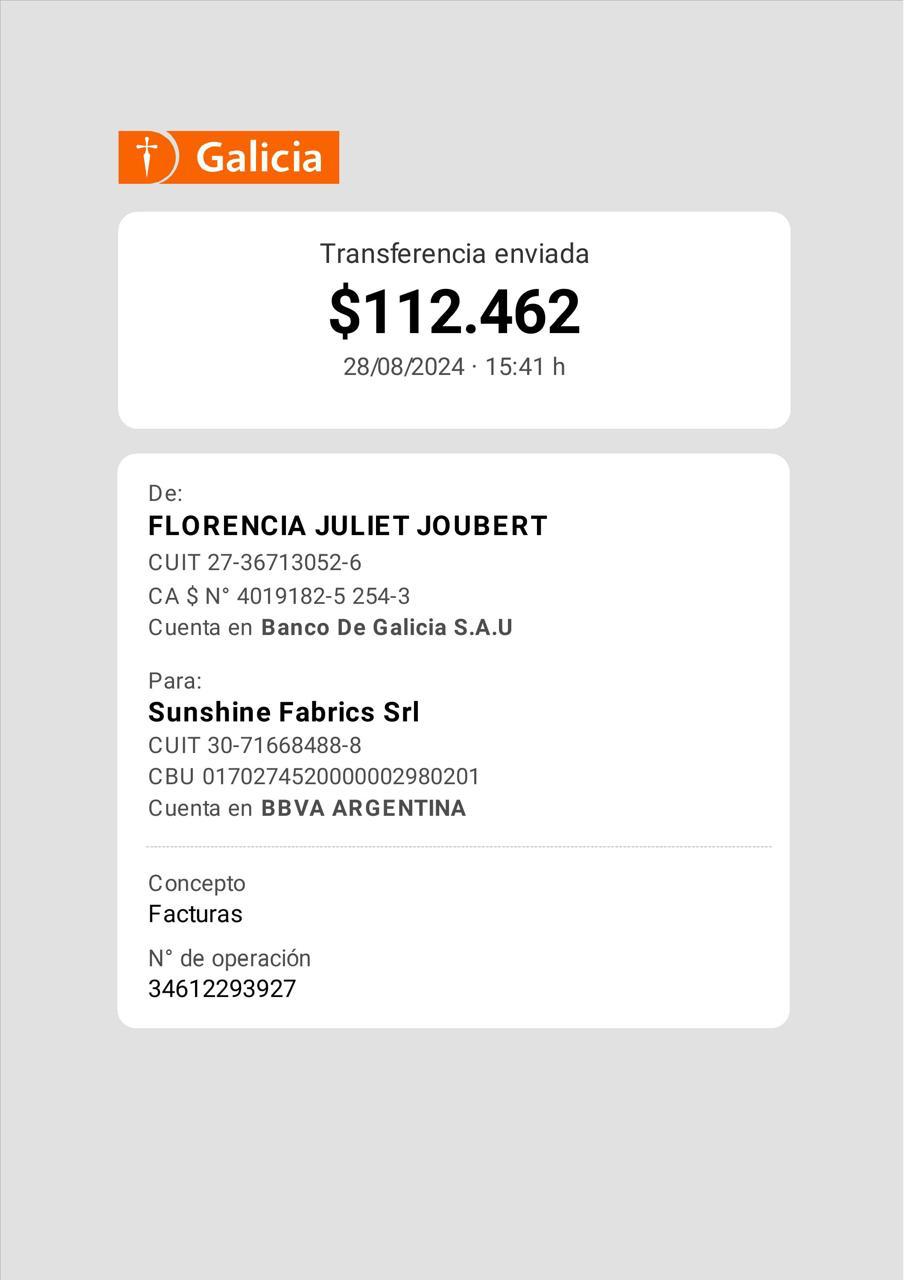The image size is (904, 1280).
Task: Select operation number 34612293927
Action: pos(222,989)
